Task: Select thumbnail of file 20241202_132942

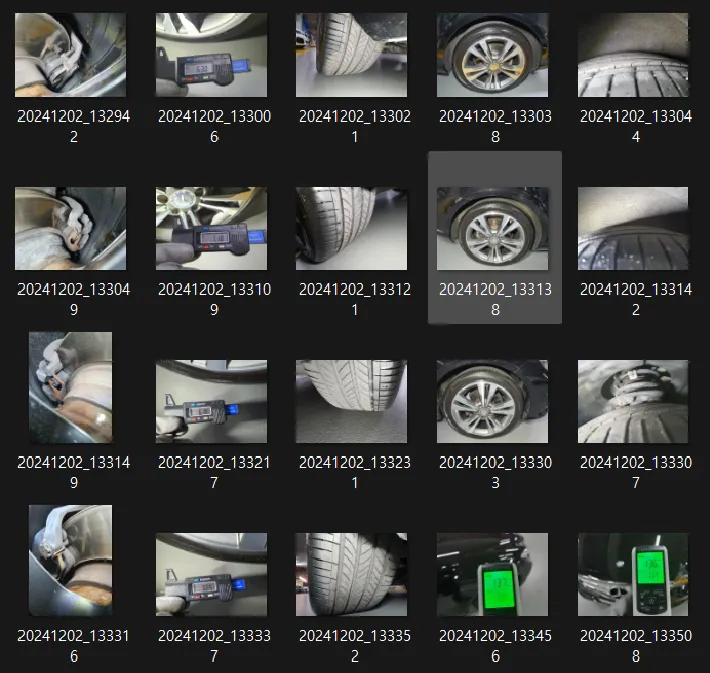Action: (x=70, y=55)
